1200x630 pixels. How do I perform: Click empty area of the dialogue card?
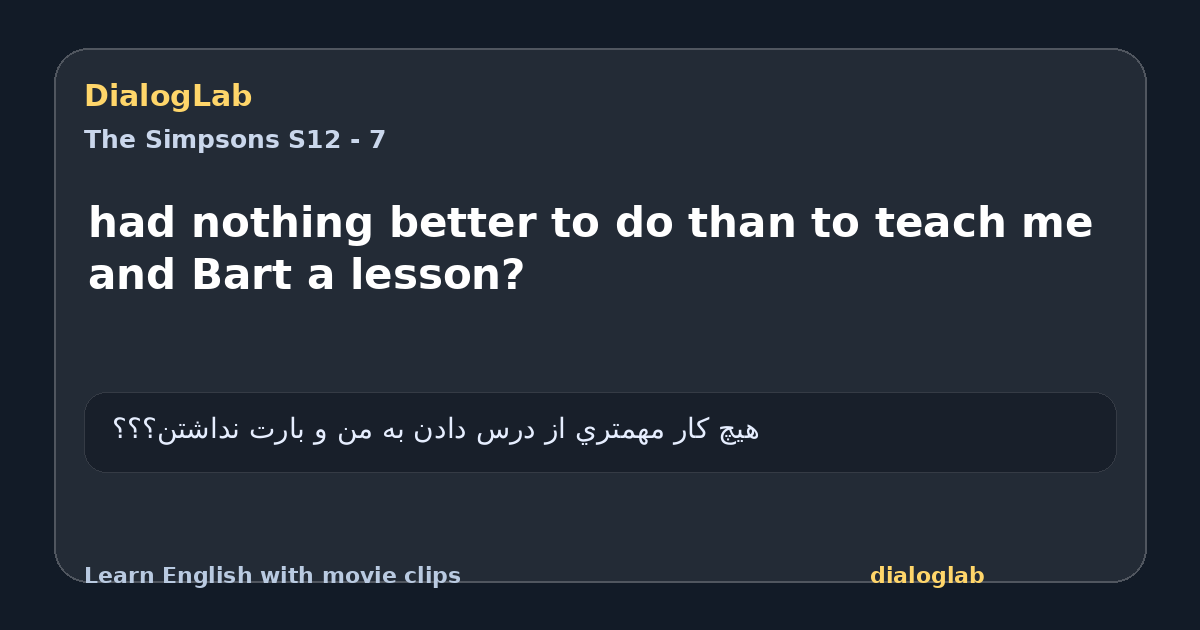(600, 520)
